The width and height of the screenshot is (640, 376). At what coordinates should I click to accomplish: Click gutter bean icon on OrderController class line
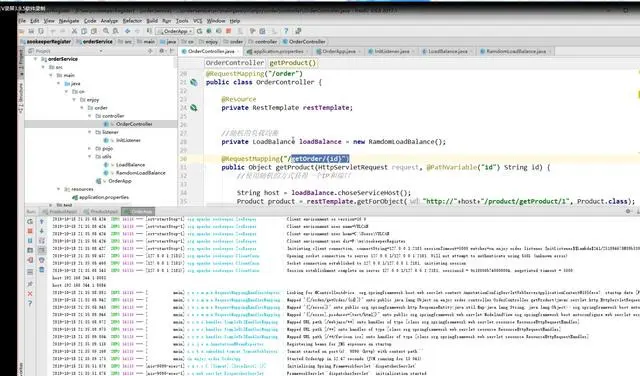click(194, 82)
